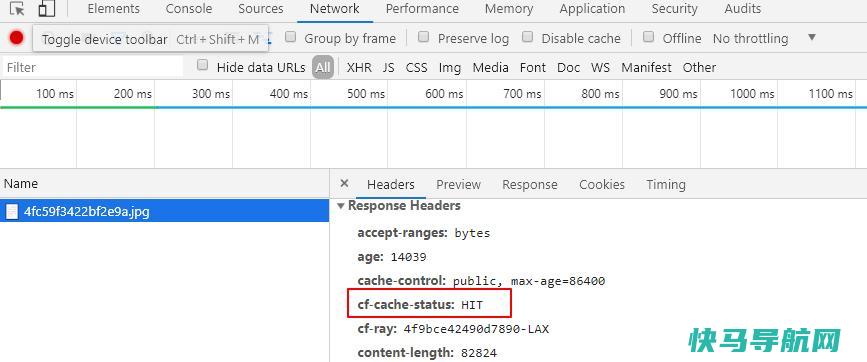Screen dimensions: 867x362
Task: Open the No throttling dropdown
Action: click(764, 39)
